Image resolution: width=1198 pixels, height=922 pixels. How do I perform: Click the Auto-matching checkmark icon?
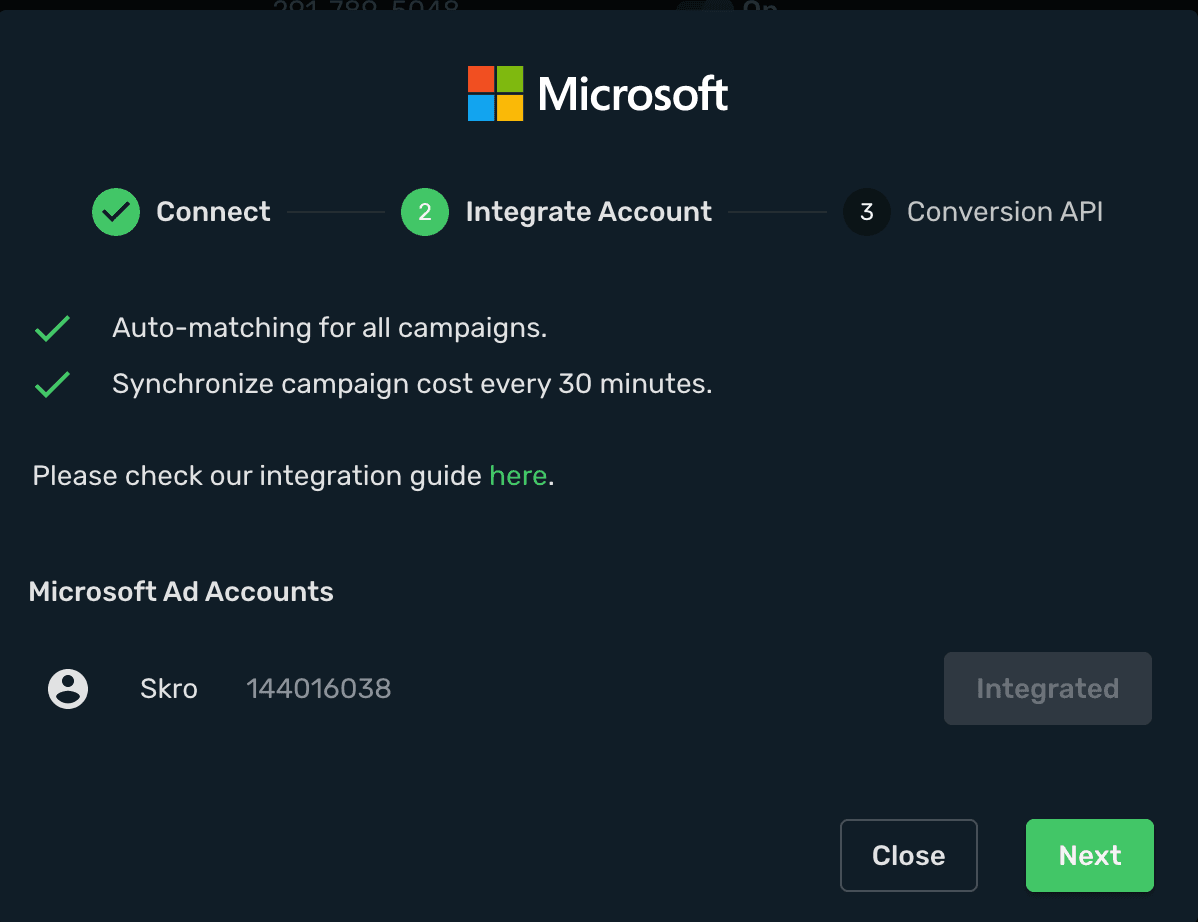point(52,328)
